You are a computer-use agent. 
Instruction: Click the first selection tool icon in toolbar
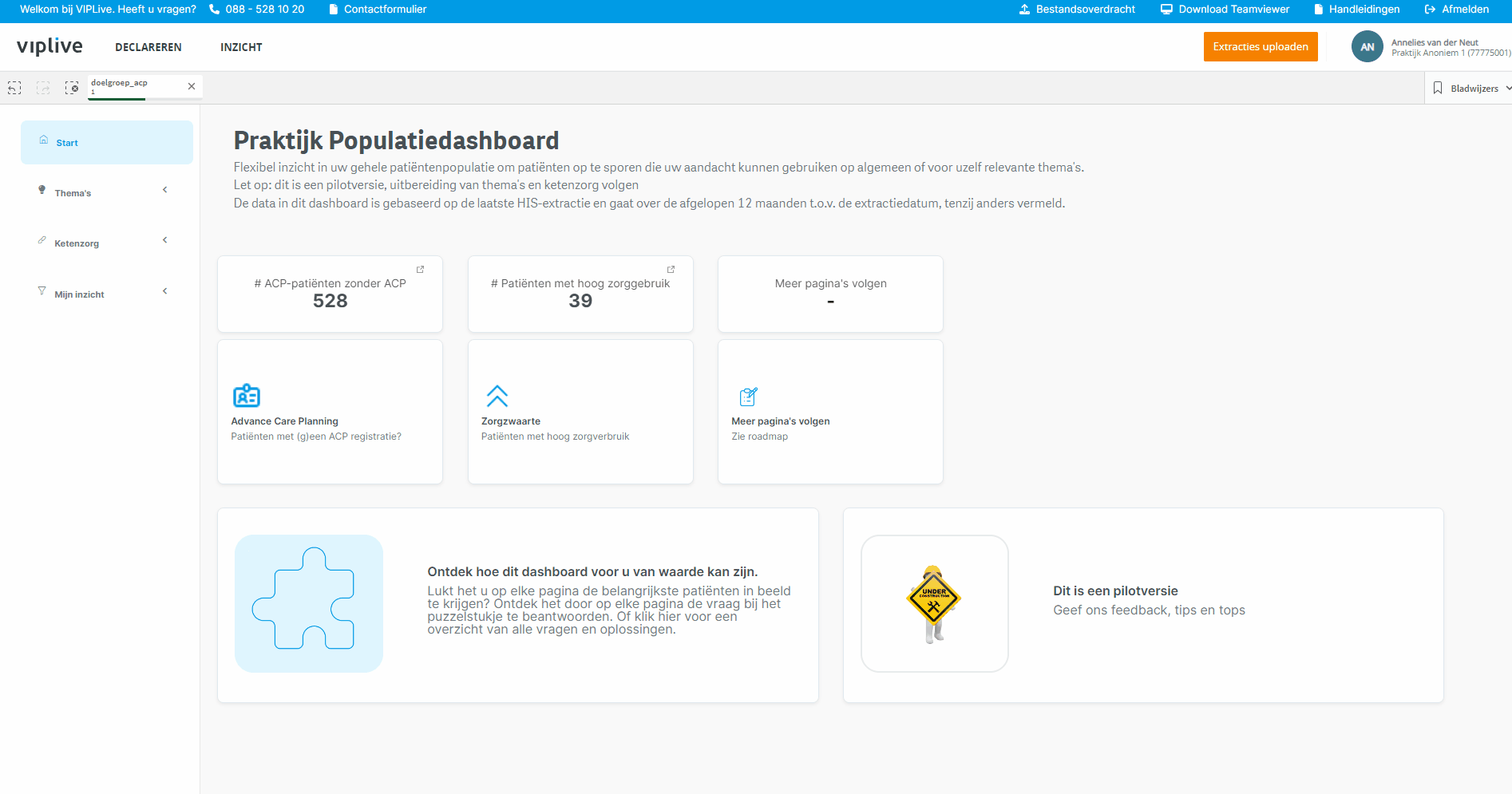[14, 88]
